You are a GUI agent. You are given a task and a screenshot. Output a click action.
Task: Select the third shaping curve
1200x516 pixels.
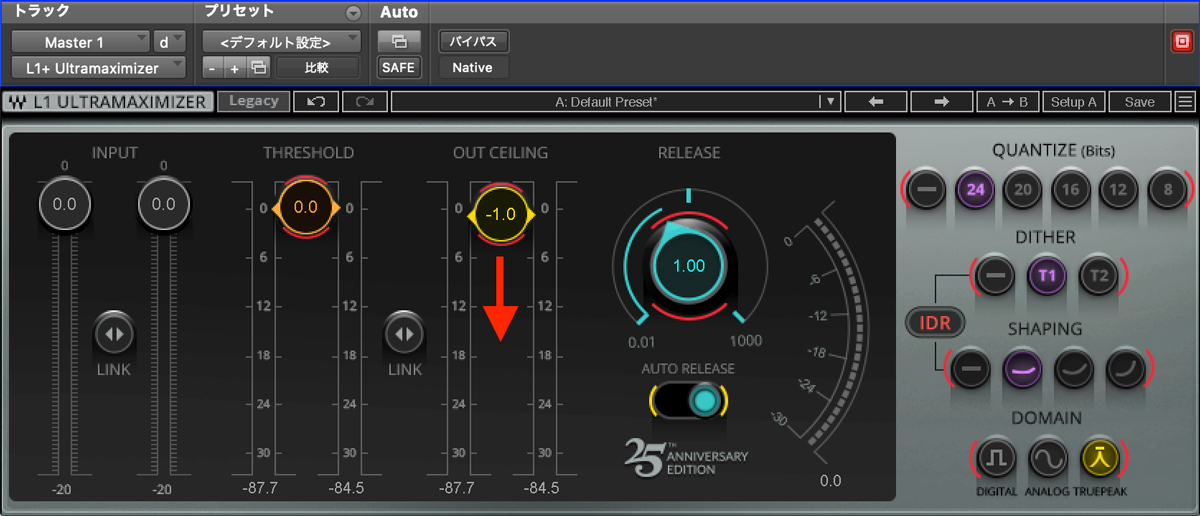(1073, 368)
